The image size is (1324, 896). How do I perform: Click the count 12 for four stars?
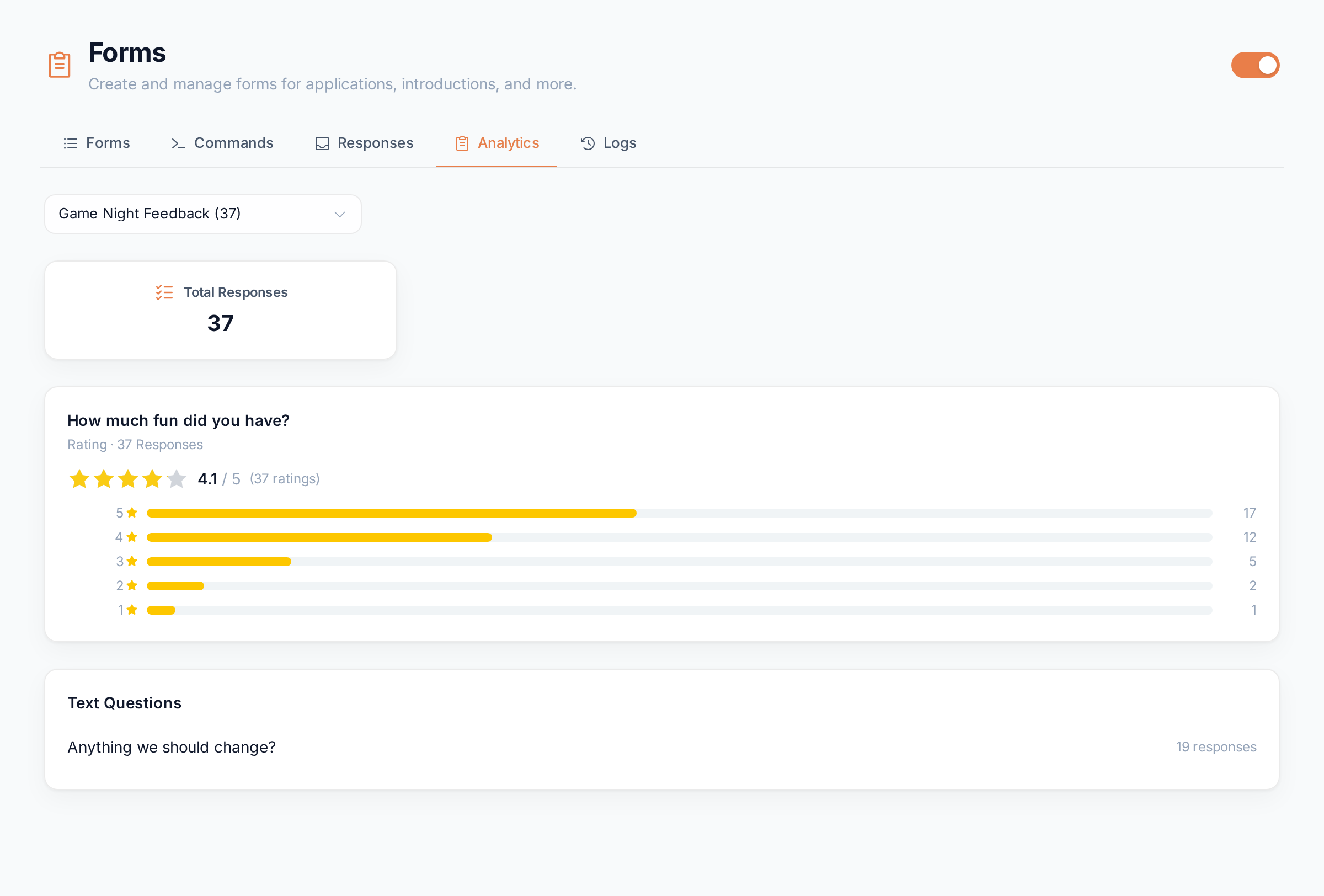point(1250,538)
